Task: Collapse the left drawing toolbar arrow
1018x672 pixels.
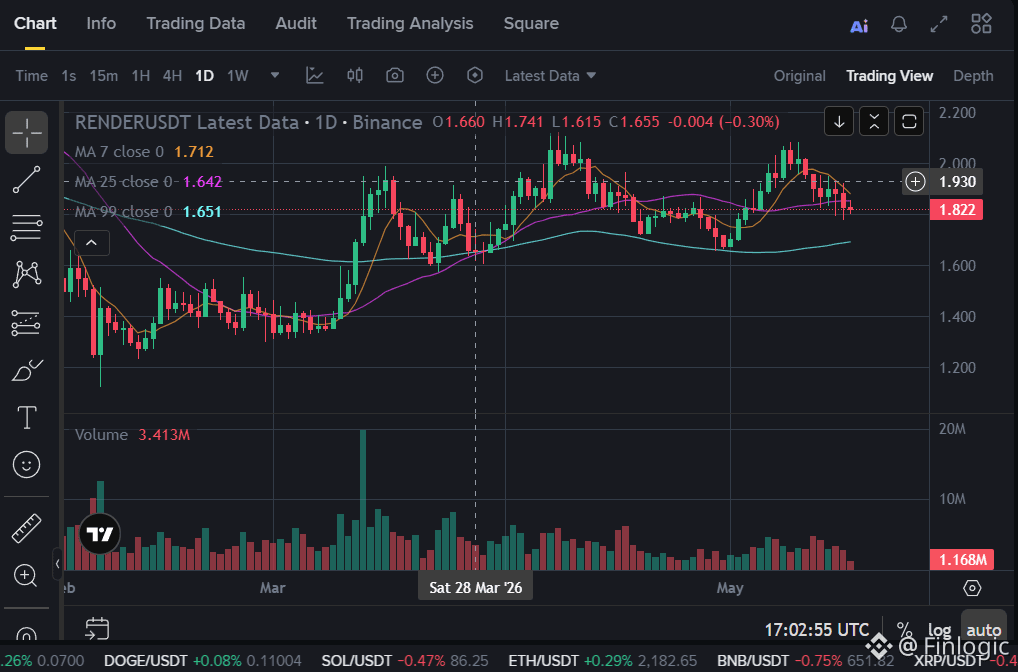Action: (x=57, y=564)
